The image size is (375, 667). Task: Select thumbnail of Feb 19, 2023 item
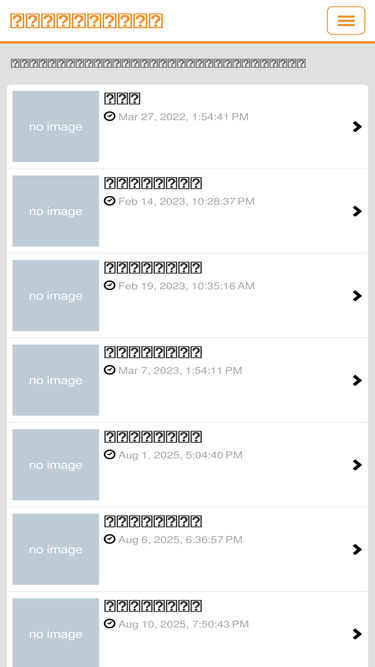coord(56,296)
